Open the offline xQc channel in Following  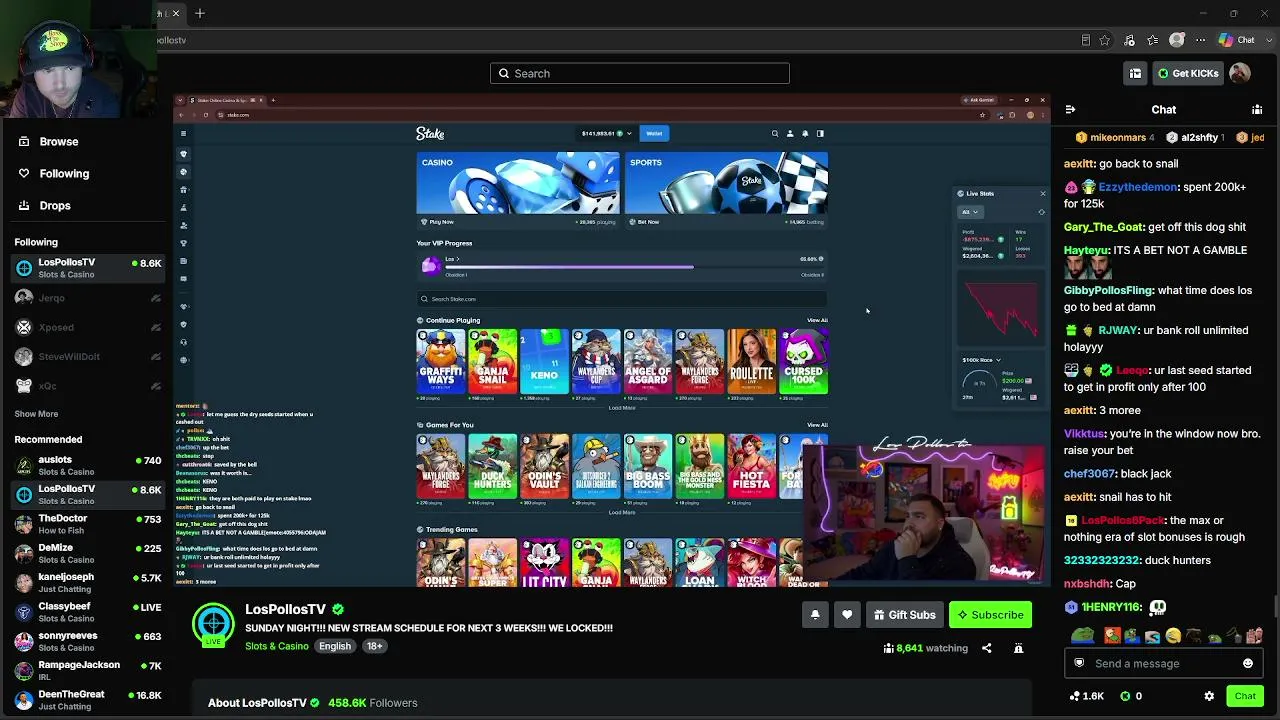88,386
